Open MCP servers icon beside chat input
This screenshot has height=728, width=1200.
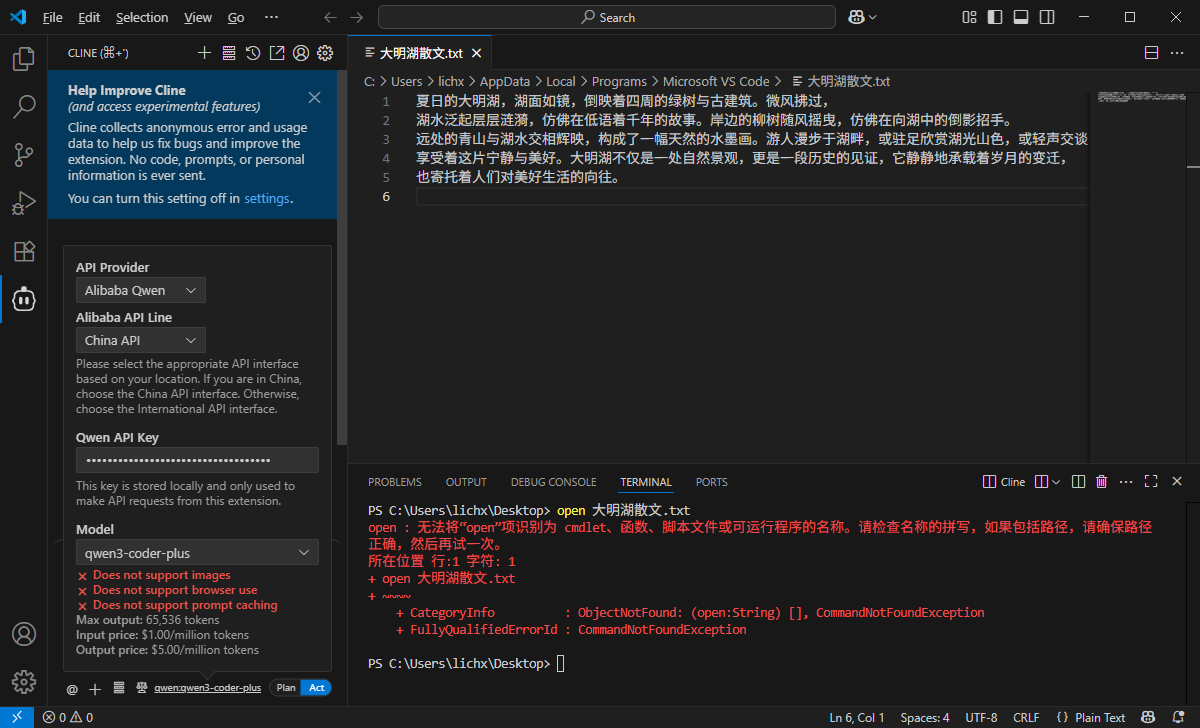[118, 688]
